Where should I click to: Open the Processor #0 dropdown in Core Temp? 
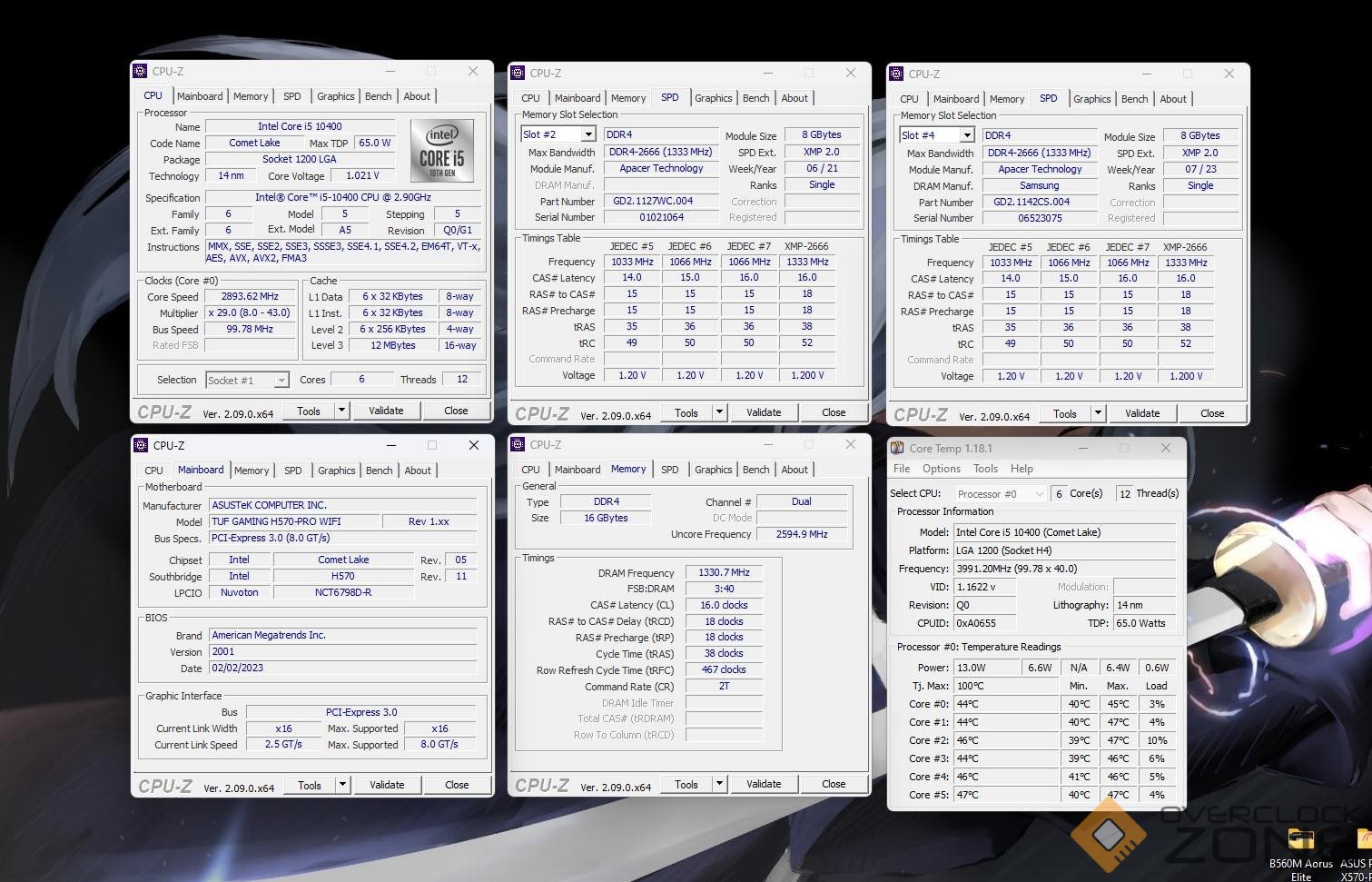pyautogui.click(x=1039, y=494)
